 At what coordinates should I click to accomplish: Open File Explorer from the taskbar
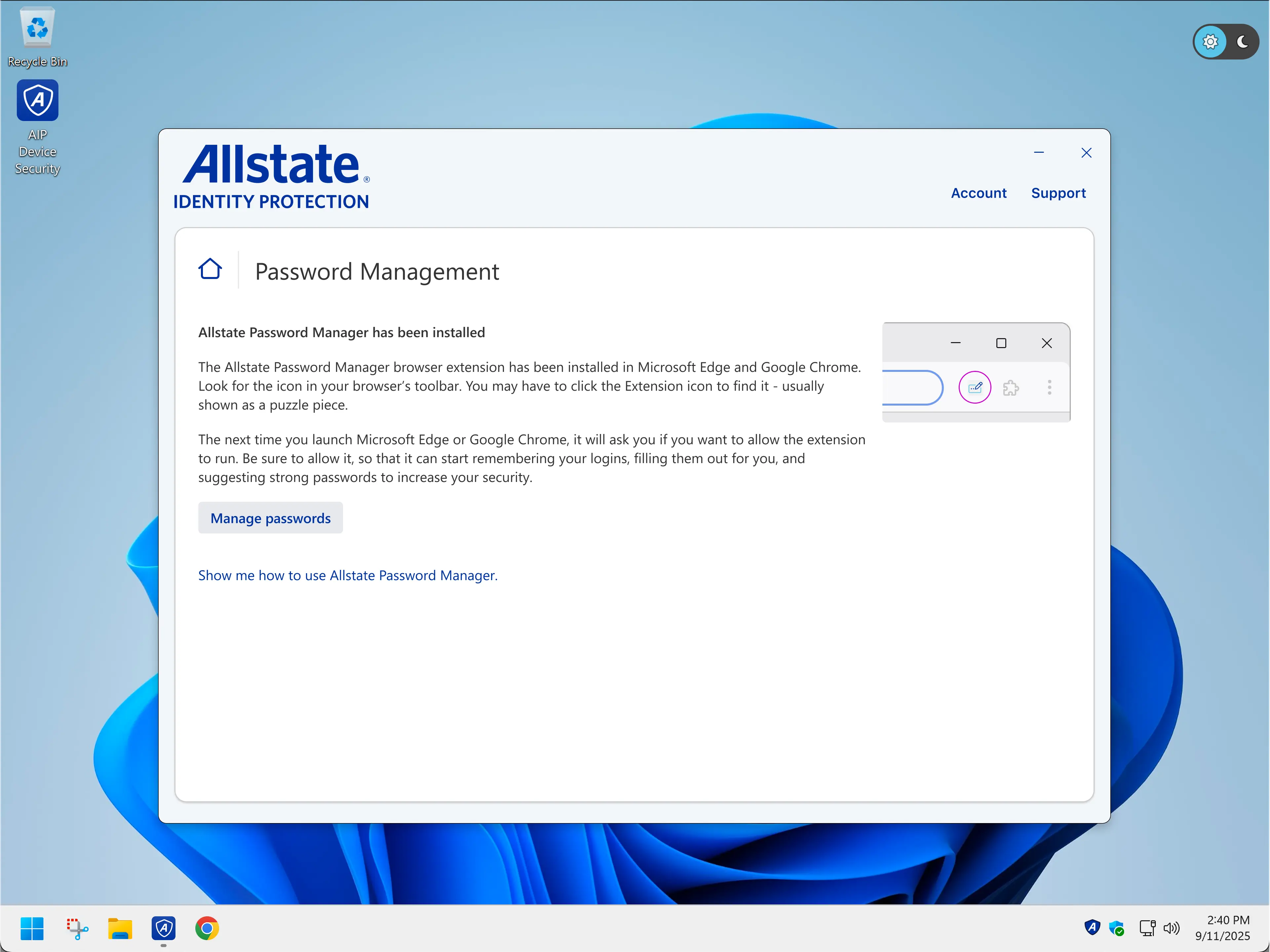(x=120, y=929)
